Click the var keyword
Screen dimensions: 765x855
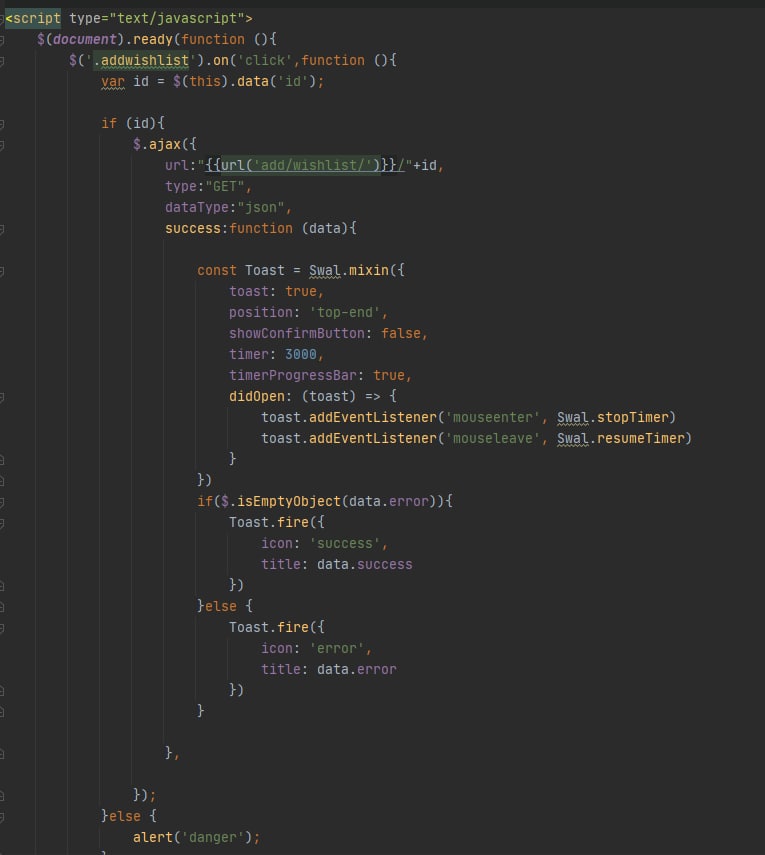113,82
